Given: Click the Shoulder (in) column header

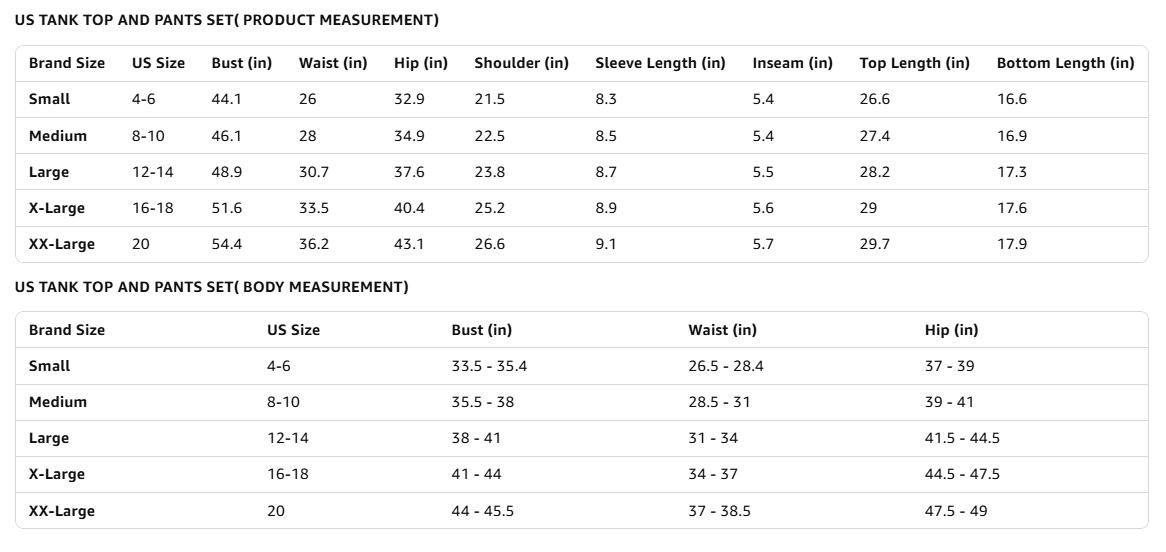Looking at the screenshot, I should 521,63.
